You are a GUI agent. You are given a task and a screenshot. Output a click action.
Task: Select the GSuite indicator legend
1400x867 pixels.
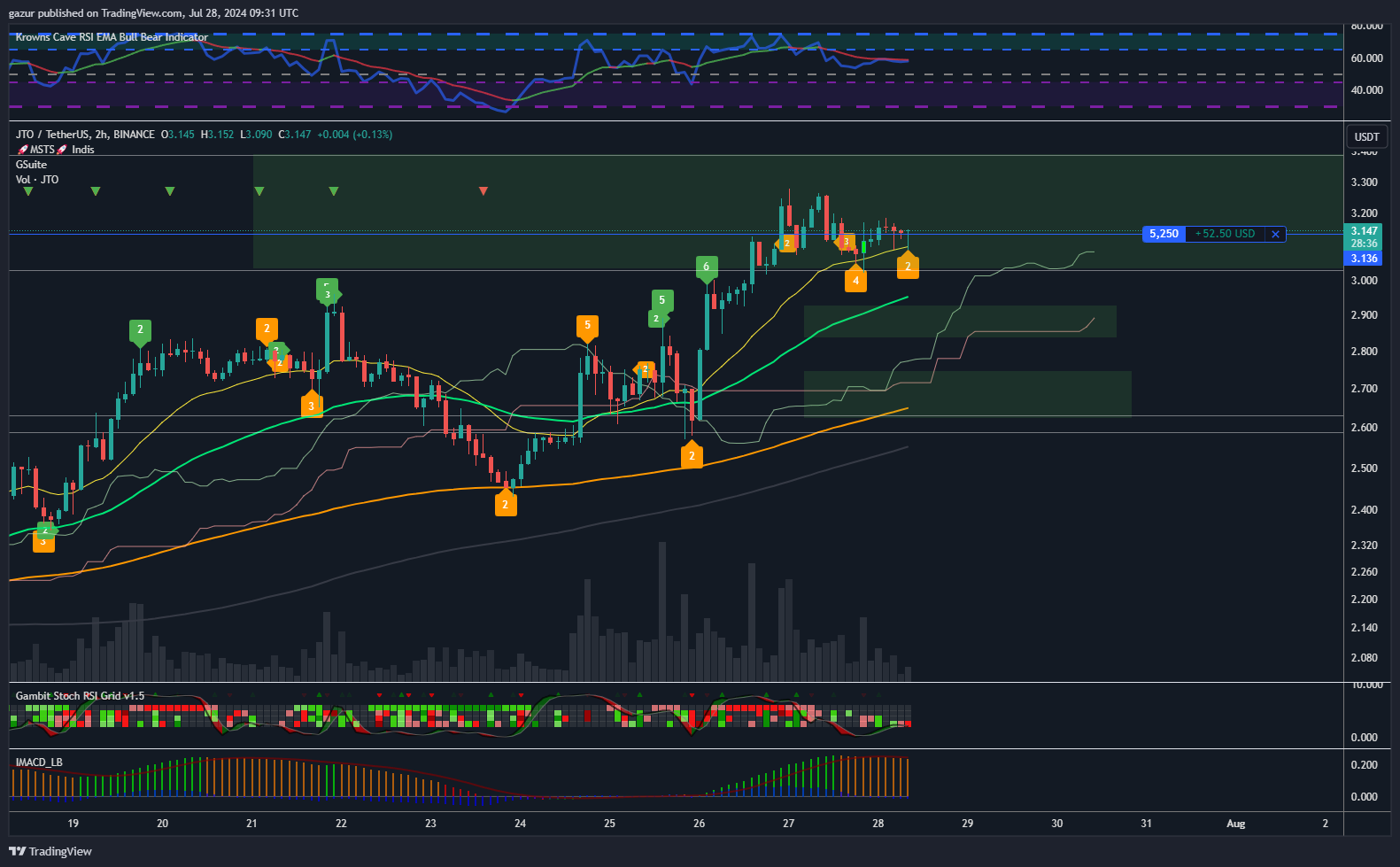click(31, 165)
